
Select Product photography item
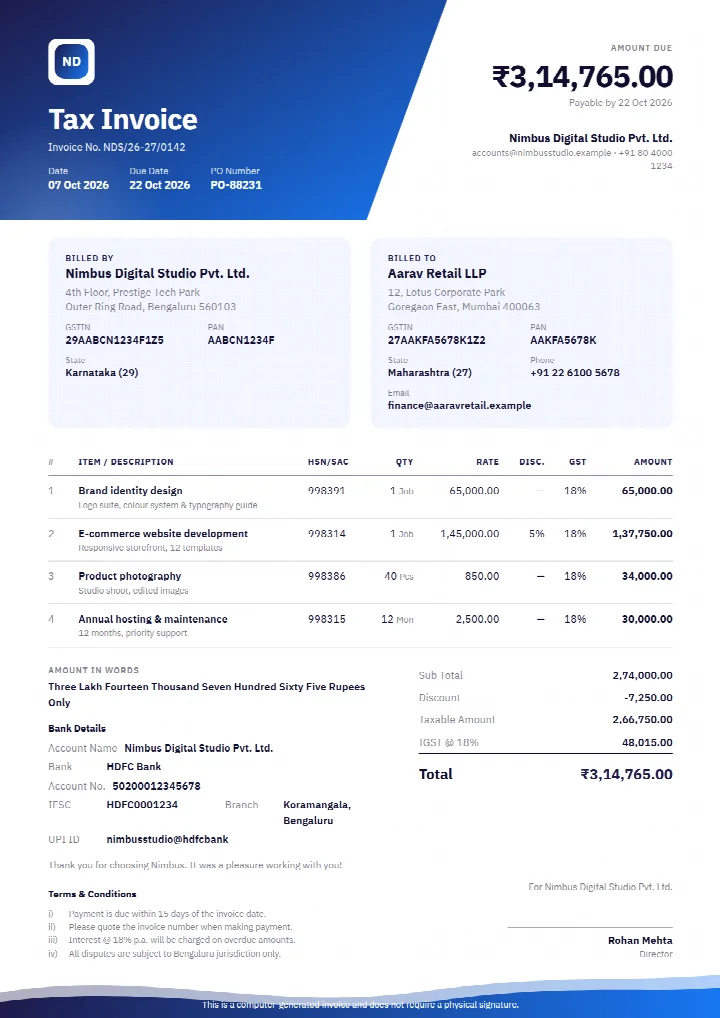tap(130, 576)
